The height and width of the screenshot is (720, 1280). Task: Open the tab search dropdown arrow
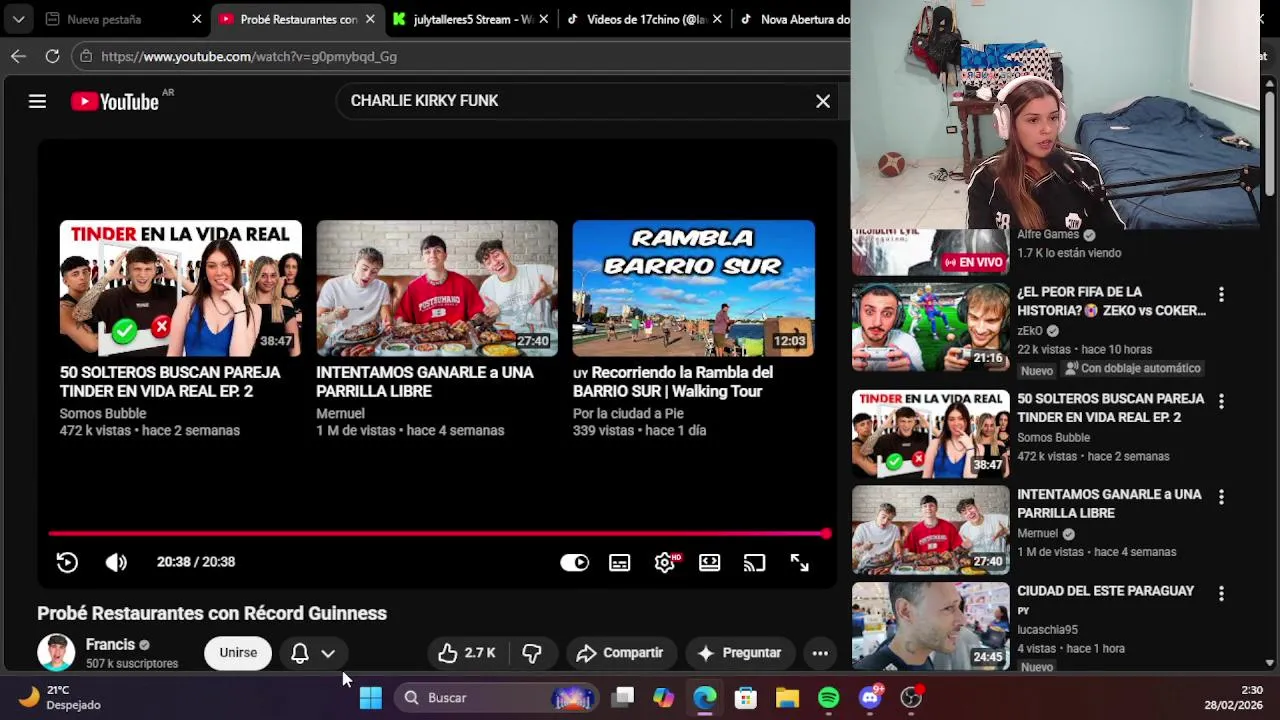pos(18,19)
